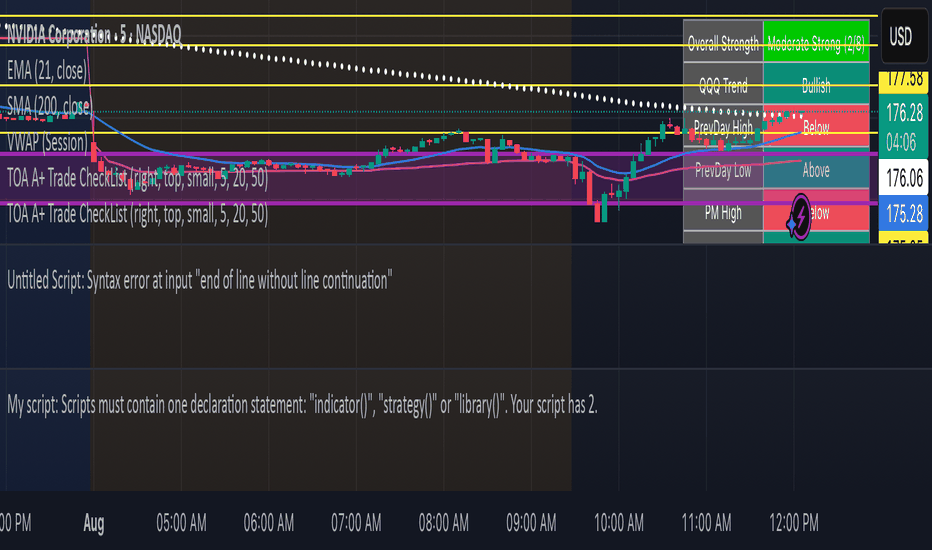This screenshot has height=550, width=932.
Task: Click the Overall Strength table cell
Action: pos(723,42)
